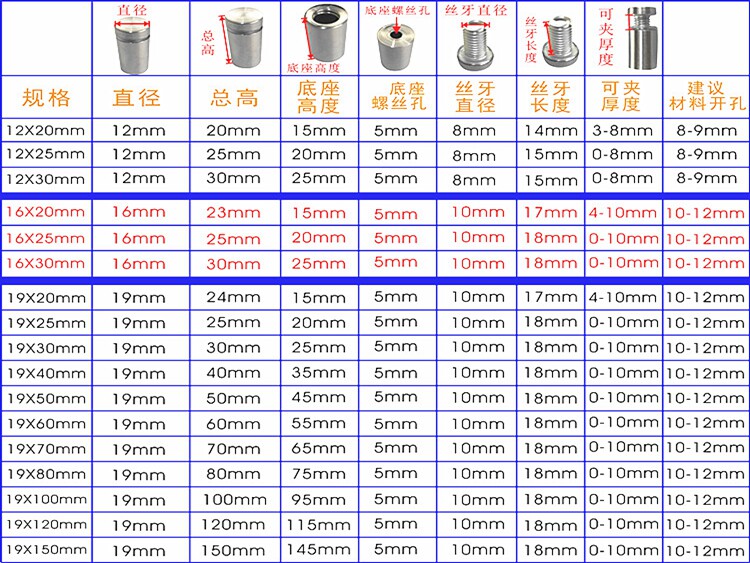Click the 45mm base height cell
Image resolution: width=750 pixels, height=563 pixels.
[319, 397]
